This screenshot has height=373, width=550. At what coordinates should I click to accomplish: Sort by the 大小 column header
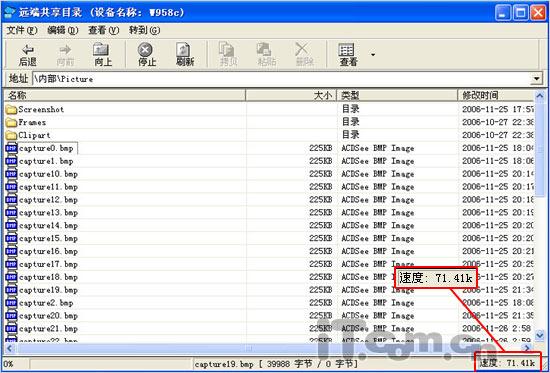[x=291, y=95]
